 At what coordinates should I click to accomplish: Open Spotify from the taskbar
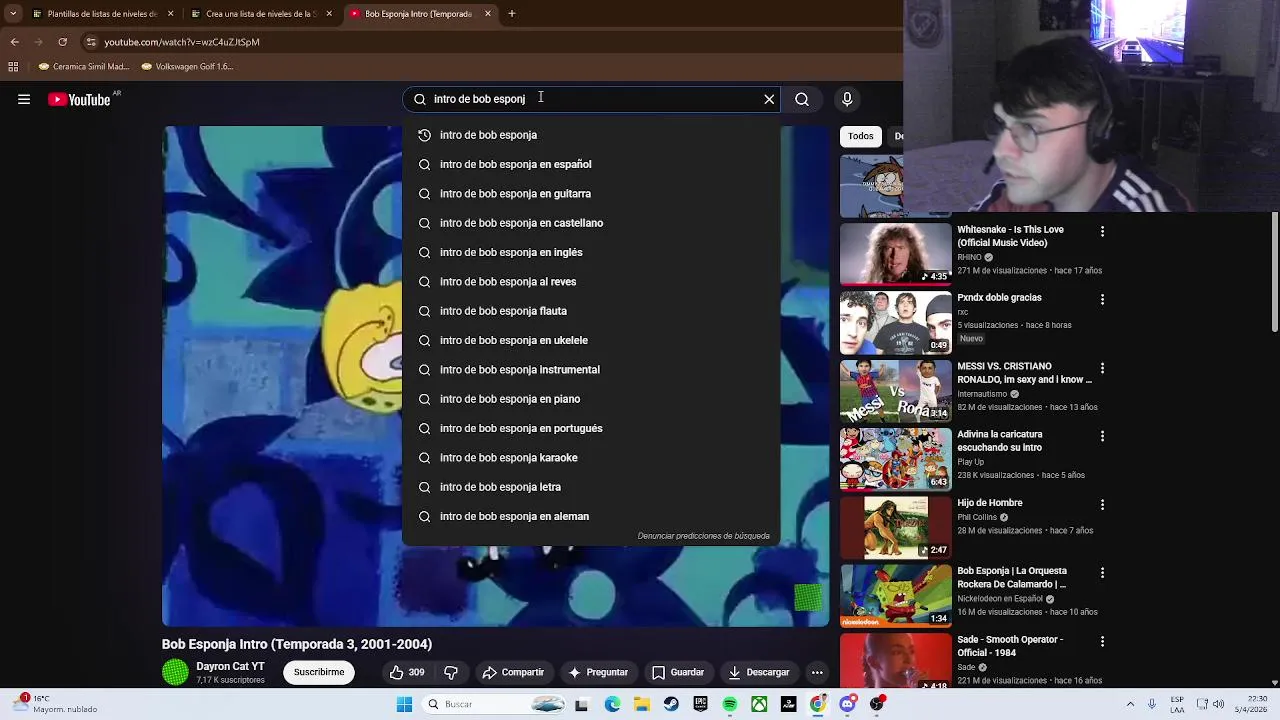pyautogui.click(x=730, y=704)
